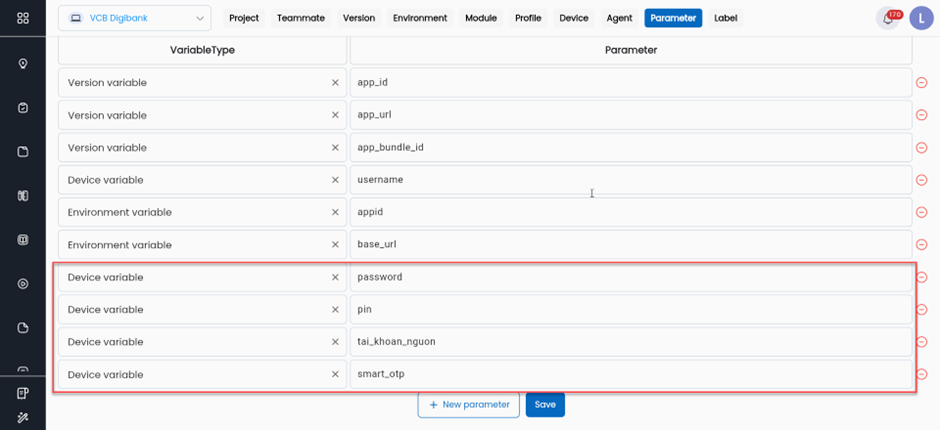This screenshot has width=940, height=430.
Task: Open the dashboard grid icon in sidebar
Action: (x=23, y=18)
